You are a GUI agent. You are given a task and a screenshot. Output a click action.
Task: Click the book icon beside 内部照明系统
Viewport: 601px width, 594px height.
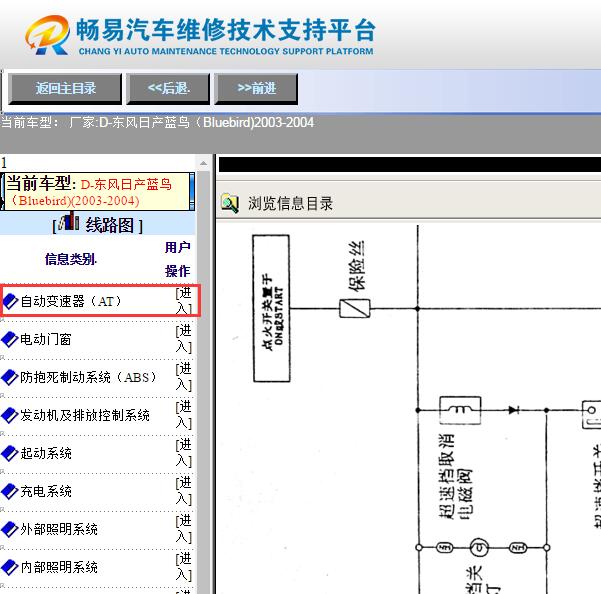[x=10, y=567]
